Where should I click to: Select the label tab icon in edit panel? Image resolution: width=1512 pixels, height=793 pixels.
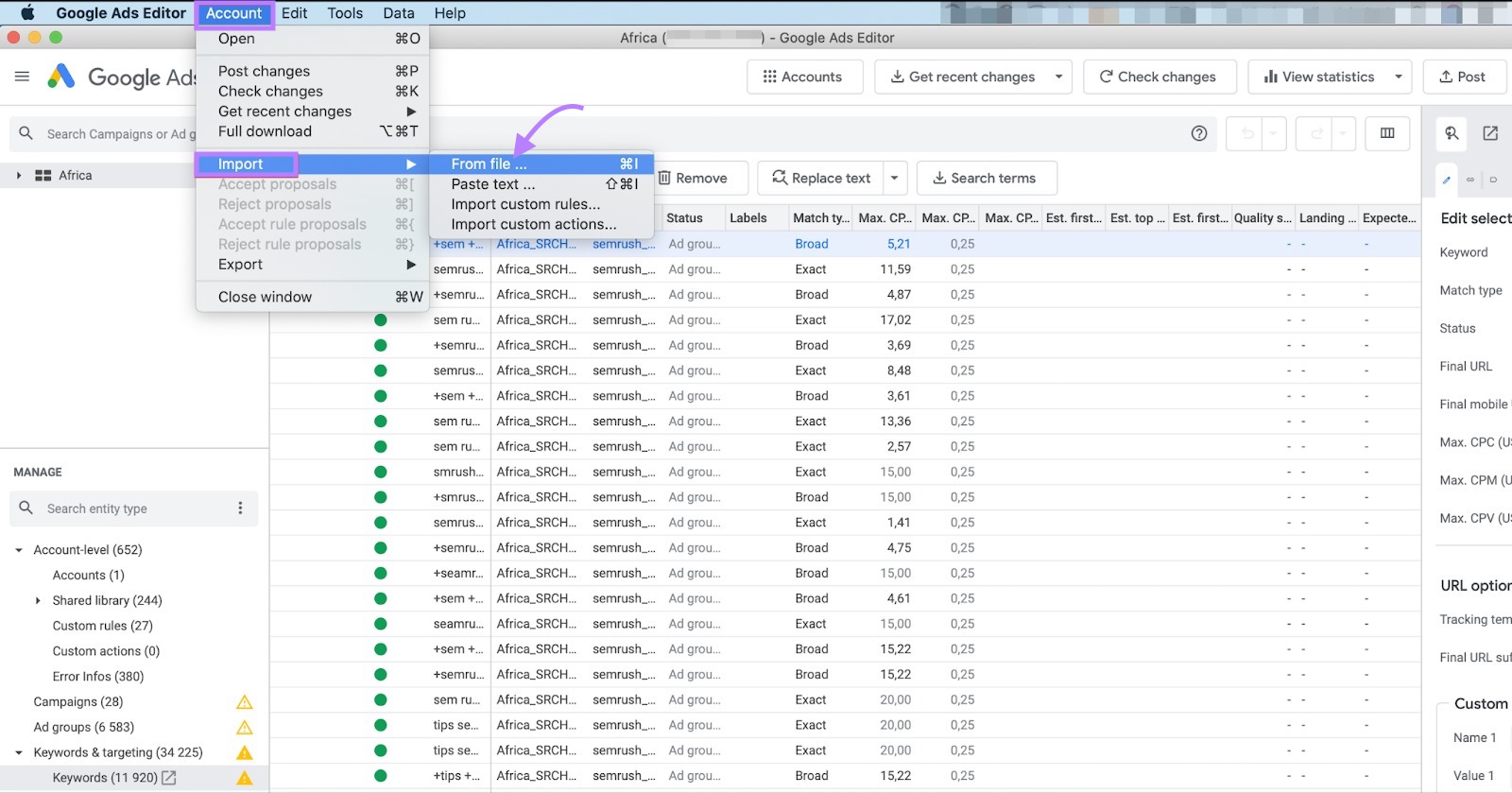1493,180
